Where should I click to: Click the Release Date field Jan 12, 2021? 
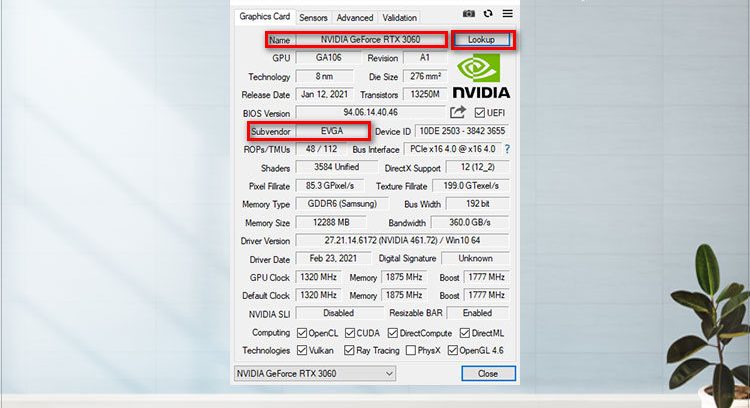(x=324, y=94)
